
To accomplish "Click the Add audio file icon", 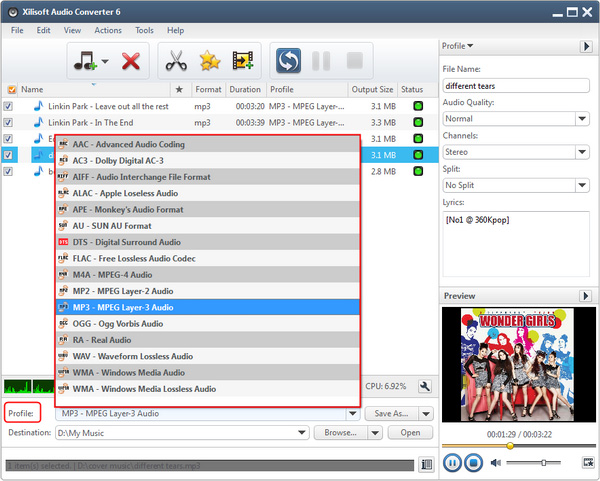I will (x=84, y=61).
